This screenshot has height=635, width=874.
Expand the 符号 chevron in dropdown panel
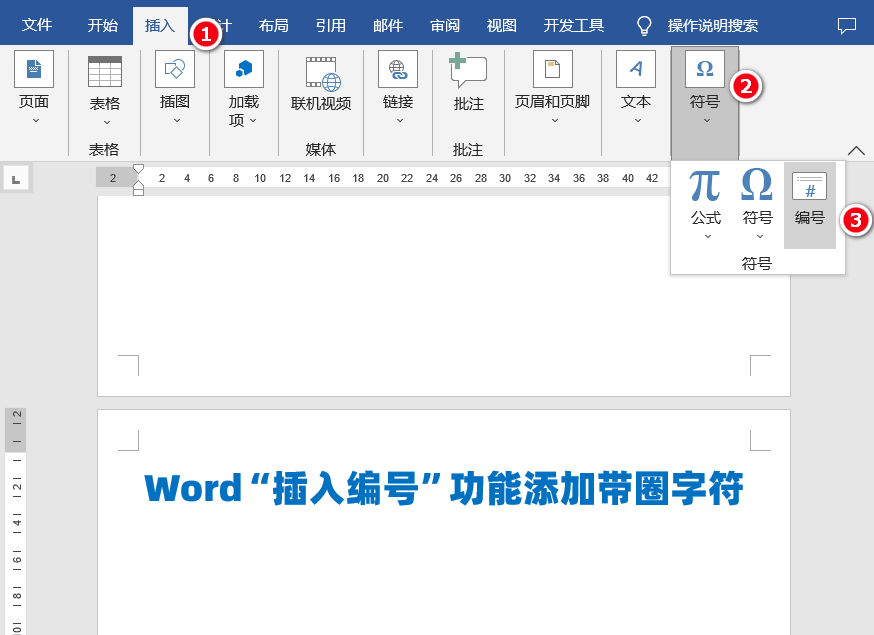759,237
